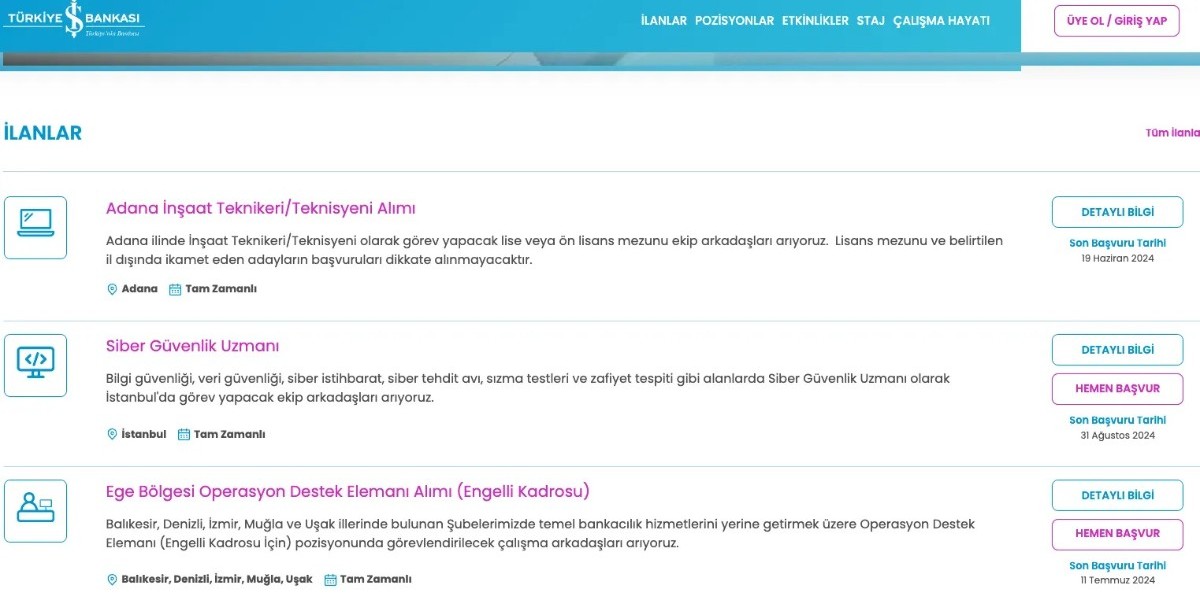Click the Balıkesir, Denizli, İzmir, Muğla, Uşak label
1200x600 pixels.
coord(217,579)
